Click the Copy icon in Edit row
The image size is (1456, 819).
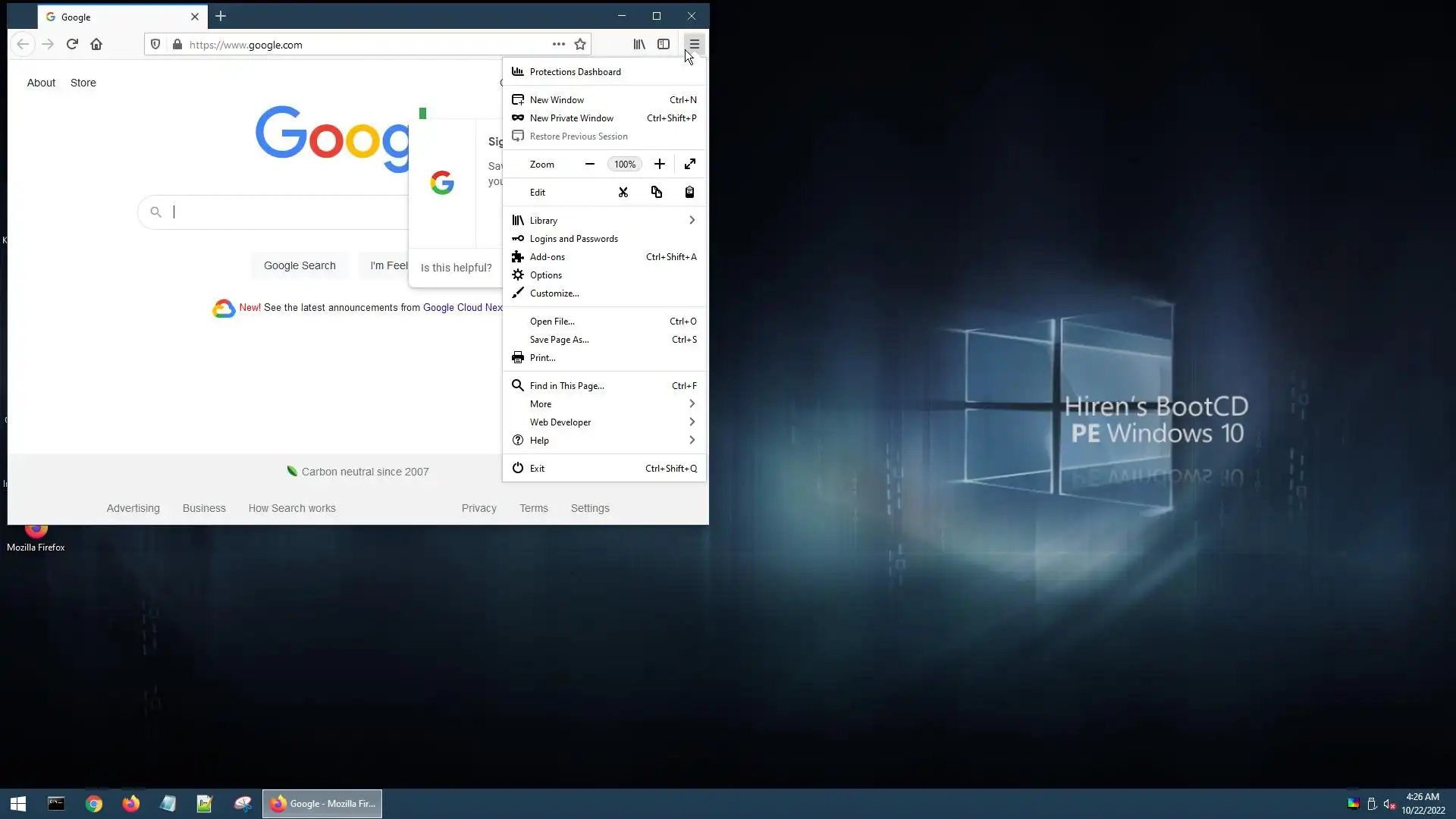657,193
